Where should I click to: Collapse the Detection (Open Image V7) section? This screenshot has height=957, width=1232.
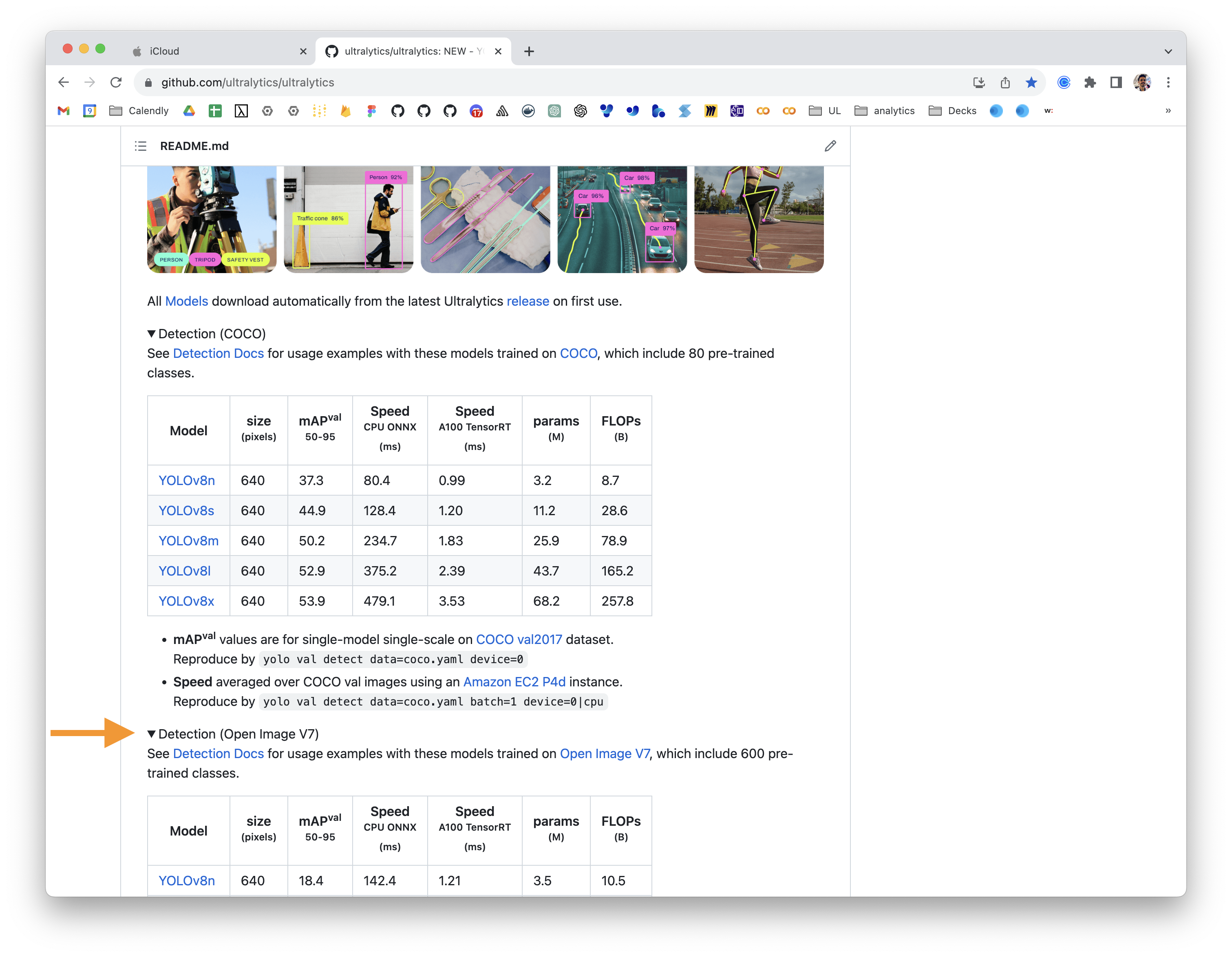pyautogui.click(x=150, y=734)
